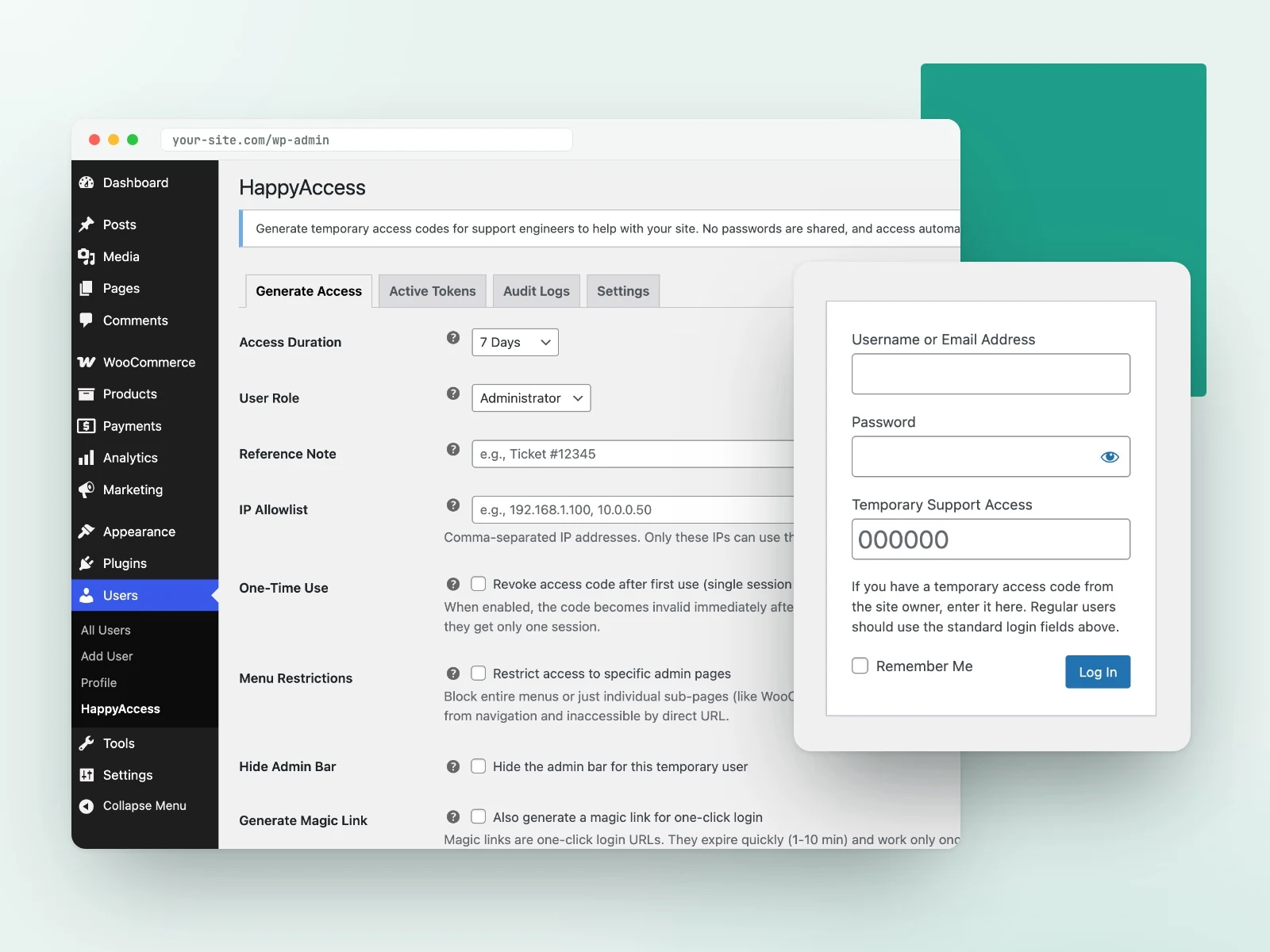Open the Add User submenu link
Screen dimensions: 1270x952
pyautogui.click(x=107, y=656)
